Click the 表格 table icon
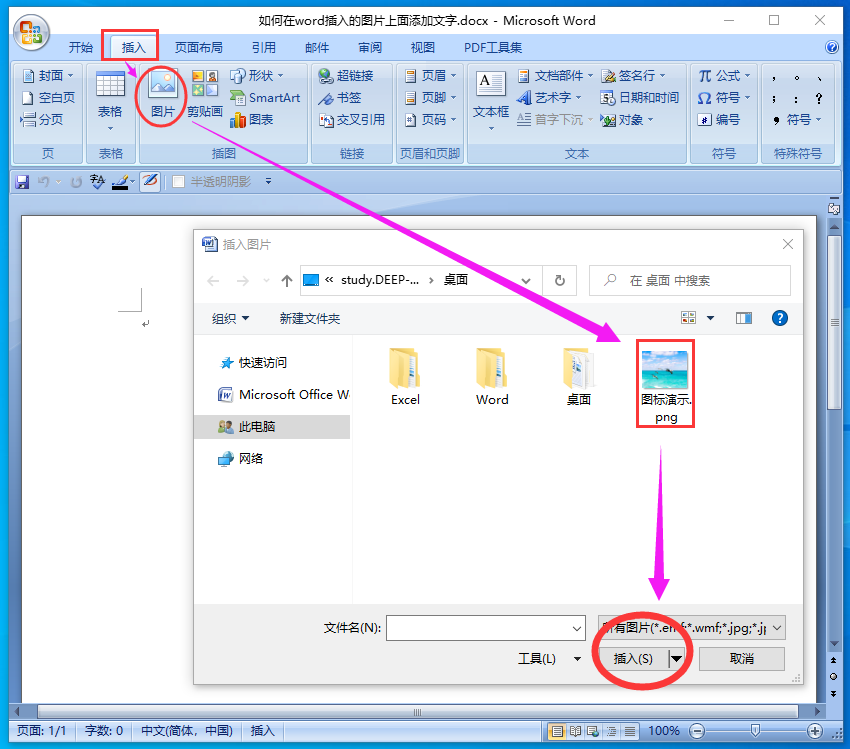 [x=110, y=99]
